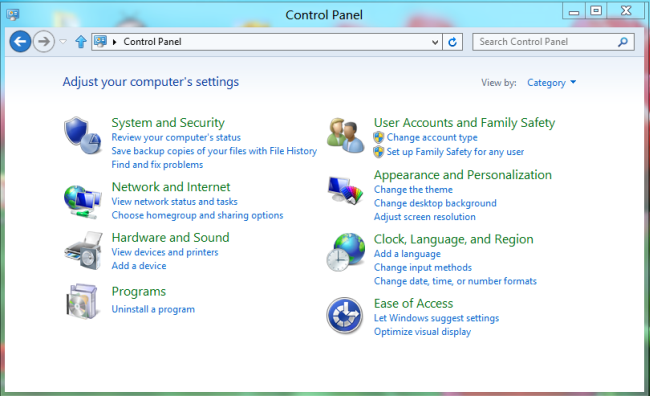650x396 pixels.
Task: Open View devices and printers
Action: [x=165, y=252]
